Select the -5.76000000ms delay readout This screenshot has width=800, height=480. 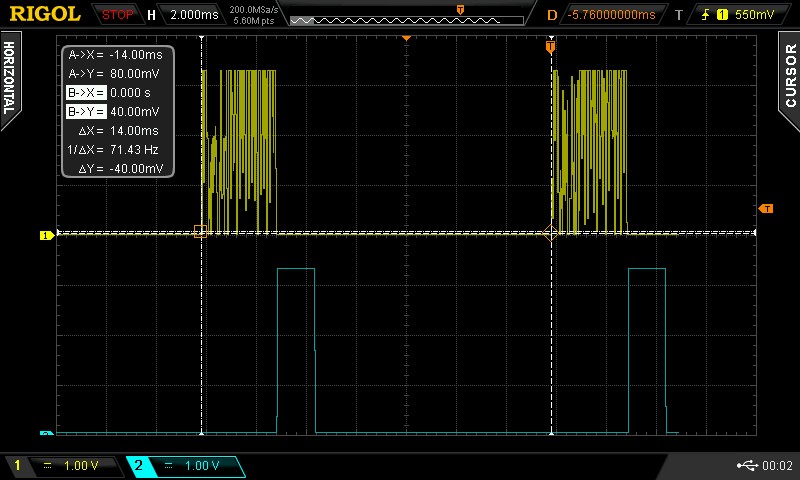tap(611, 15)
